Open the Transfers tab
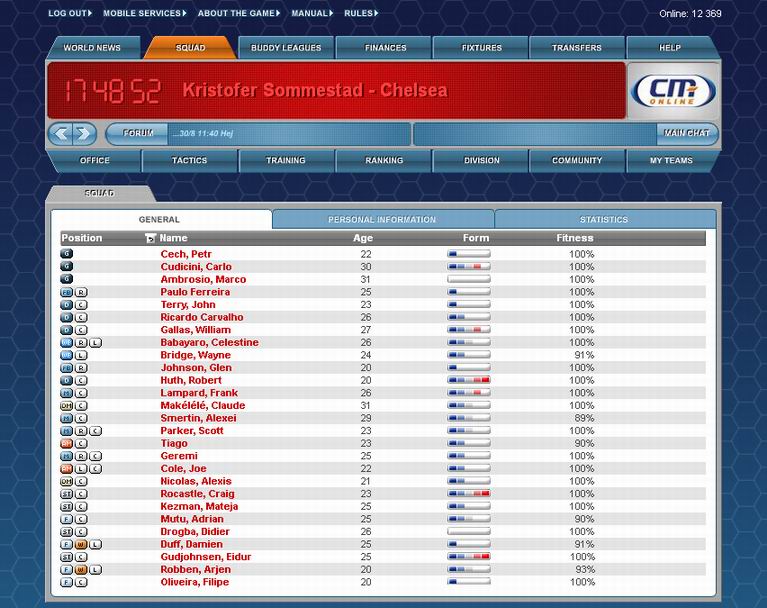The width and height of the screenshot is (767, 608). click(577, 48)
